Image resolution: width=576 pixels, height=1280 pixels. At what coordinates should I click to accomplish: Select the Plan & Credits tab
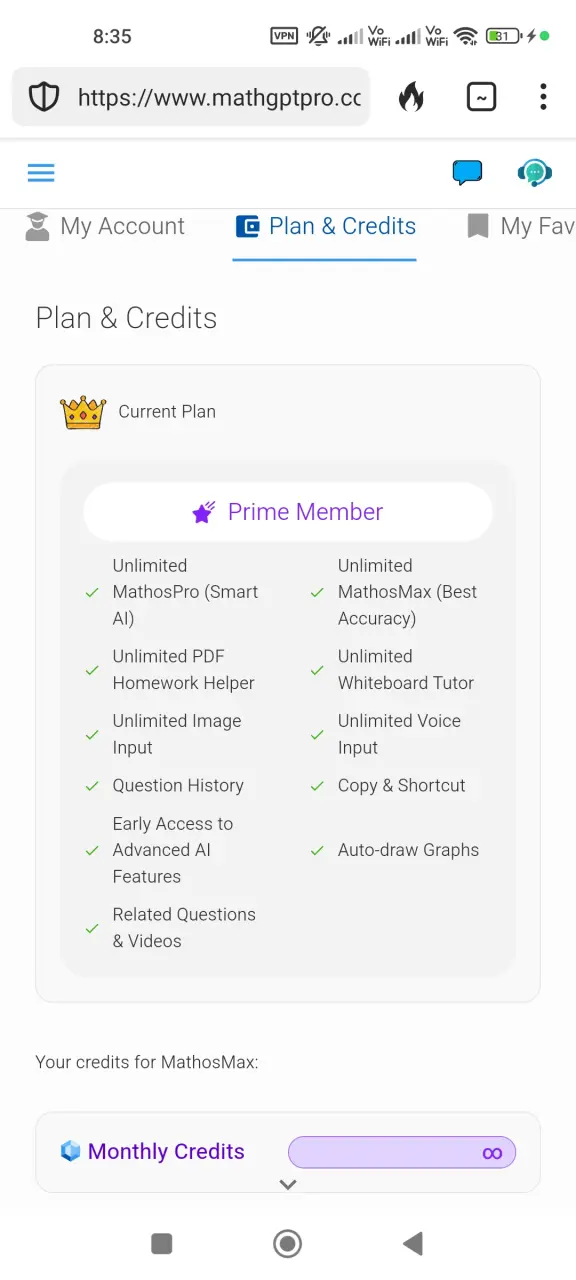(325, 227)
